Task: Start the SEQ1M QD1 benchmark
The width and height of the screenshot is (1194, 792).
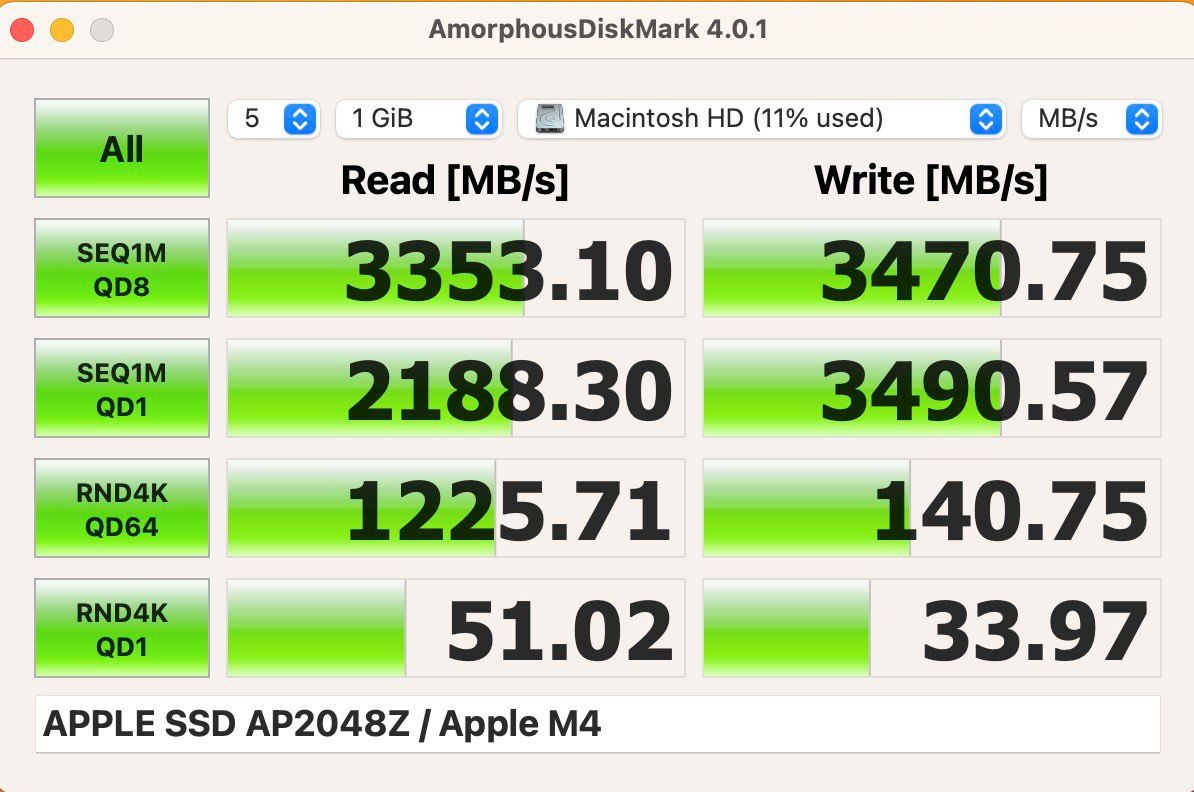Action: coord(122,388)
